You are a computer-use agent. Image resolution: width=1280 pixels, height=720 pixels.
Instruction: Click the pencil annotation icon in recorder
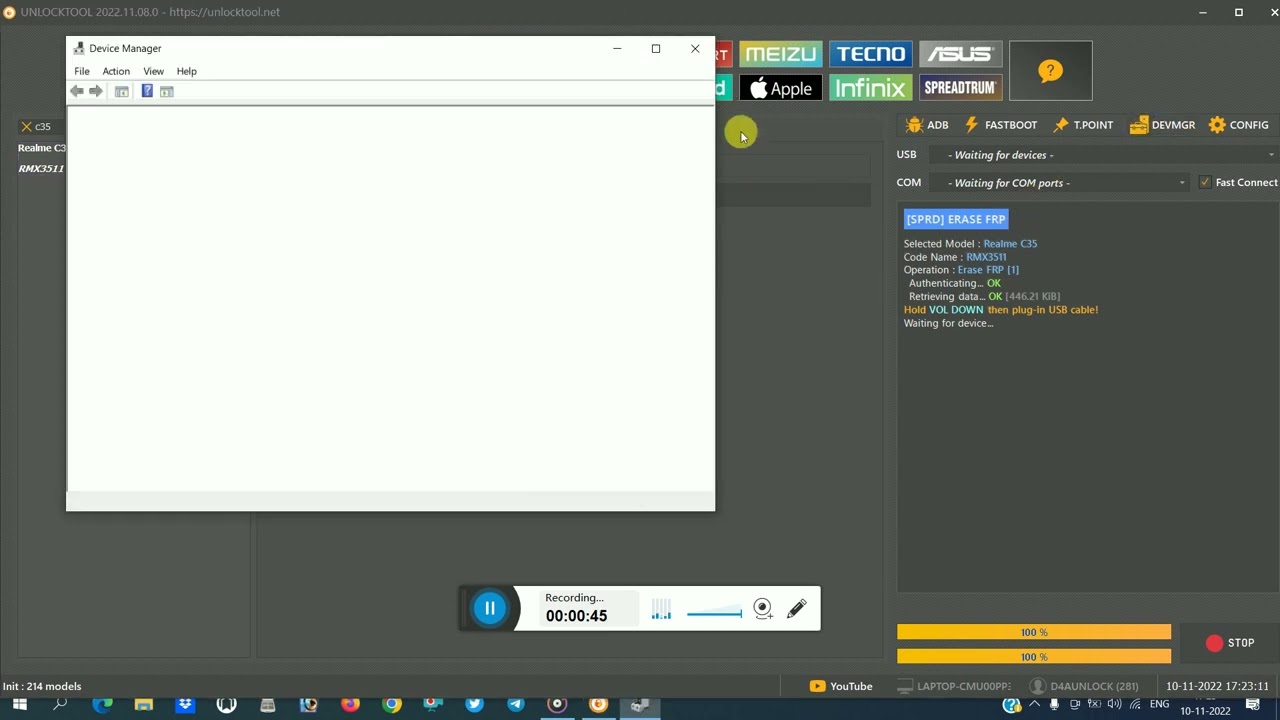[797, 609]
